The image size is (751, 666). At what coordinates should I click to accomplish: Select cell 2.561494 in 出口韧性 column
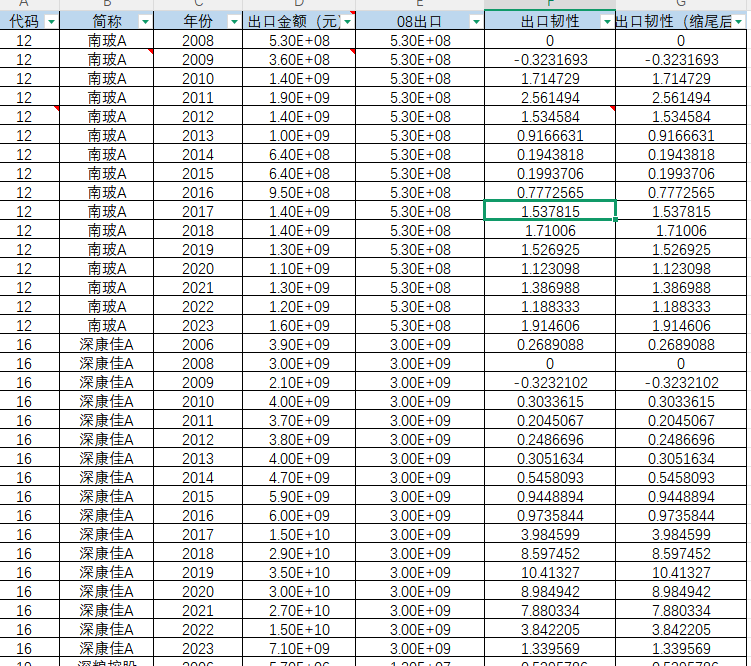(550, 97)
